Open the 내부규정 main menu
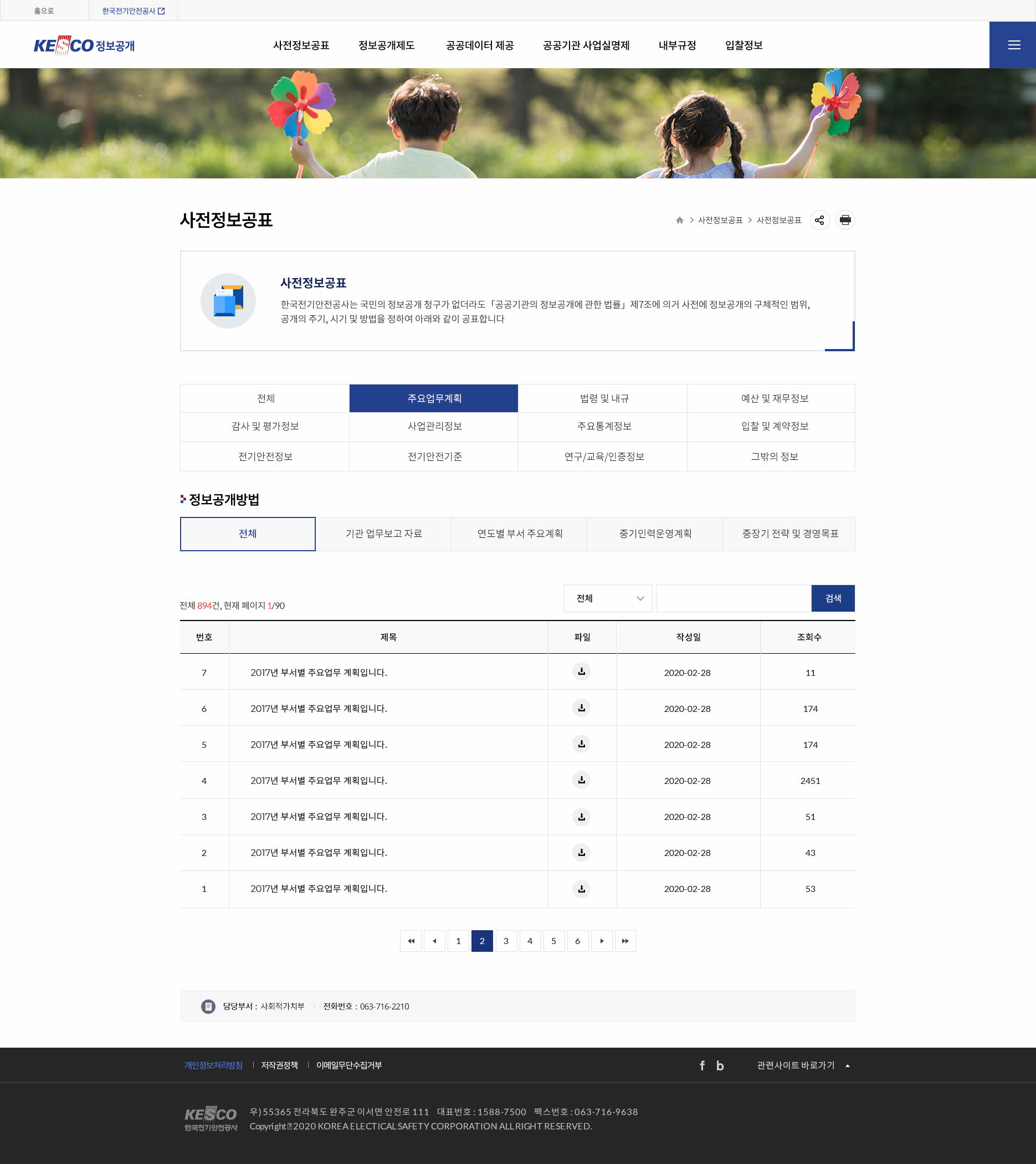1036x1164 pixels. pos(677,45)
